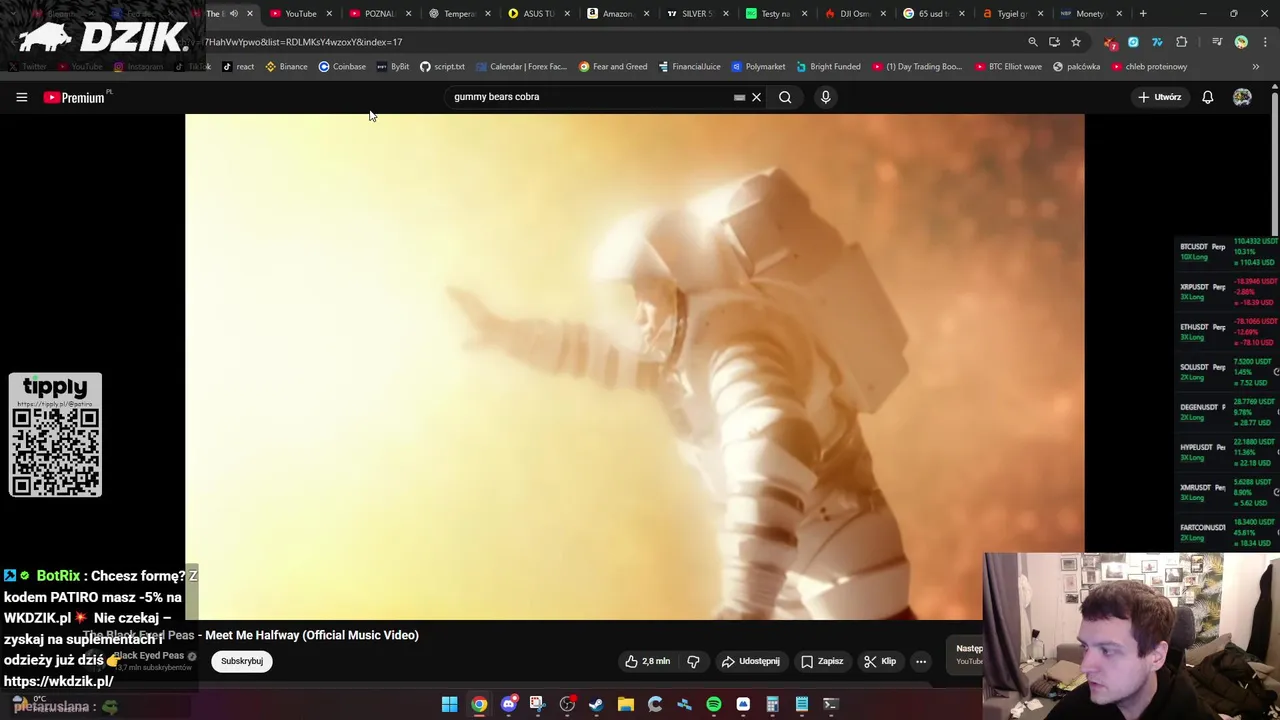Submit search with magnifying glass button
Image resolution: width=1280 pixels, height=720 pixels.
785,97
